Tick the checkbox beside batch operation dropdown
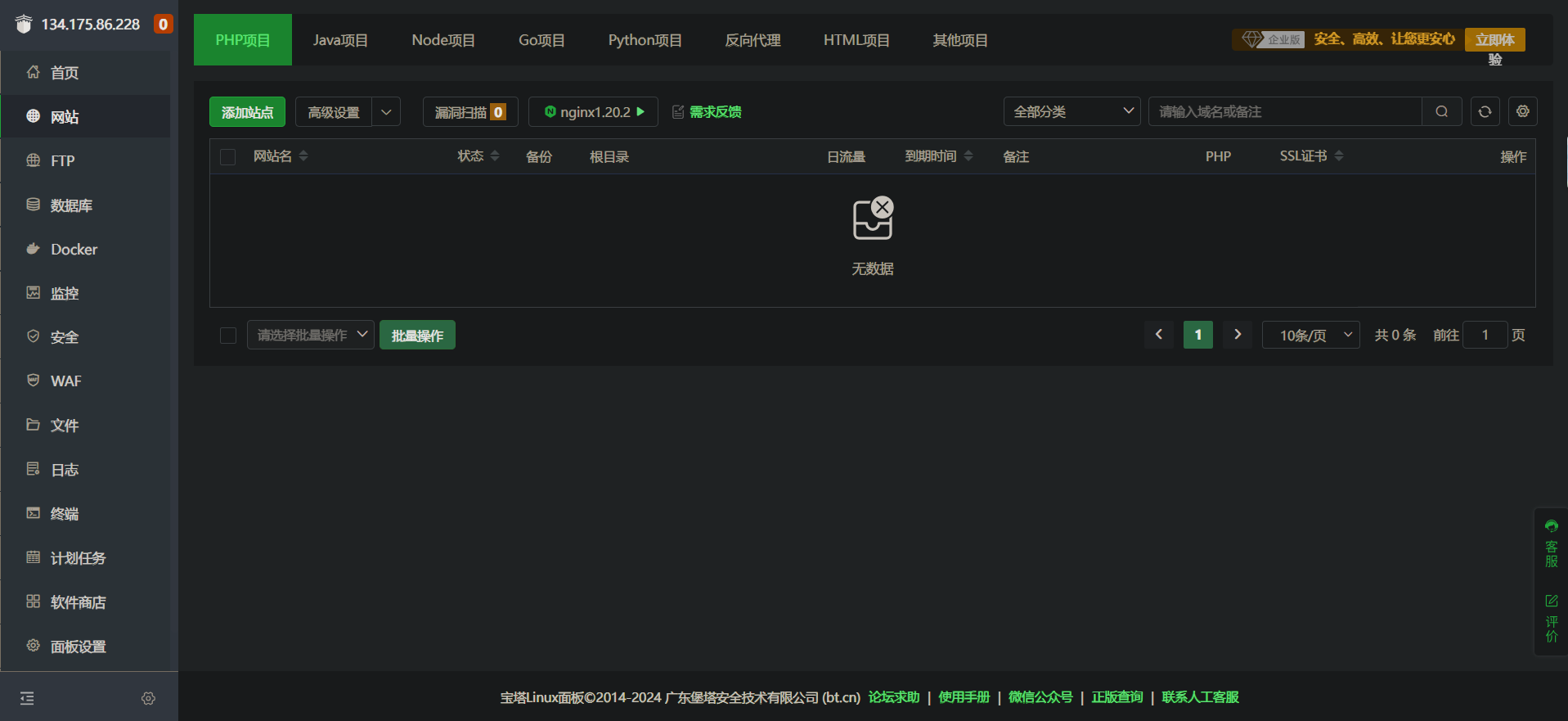The image size is (1568, 721). [x=228, y=336]
